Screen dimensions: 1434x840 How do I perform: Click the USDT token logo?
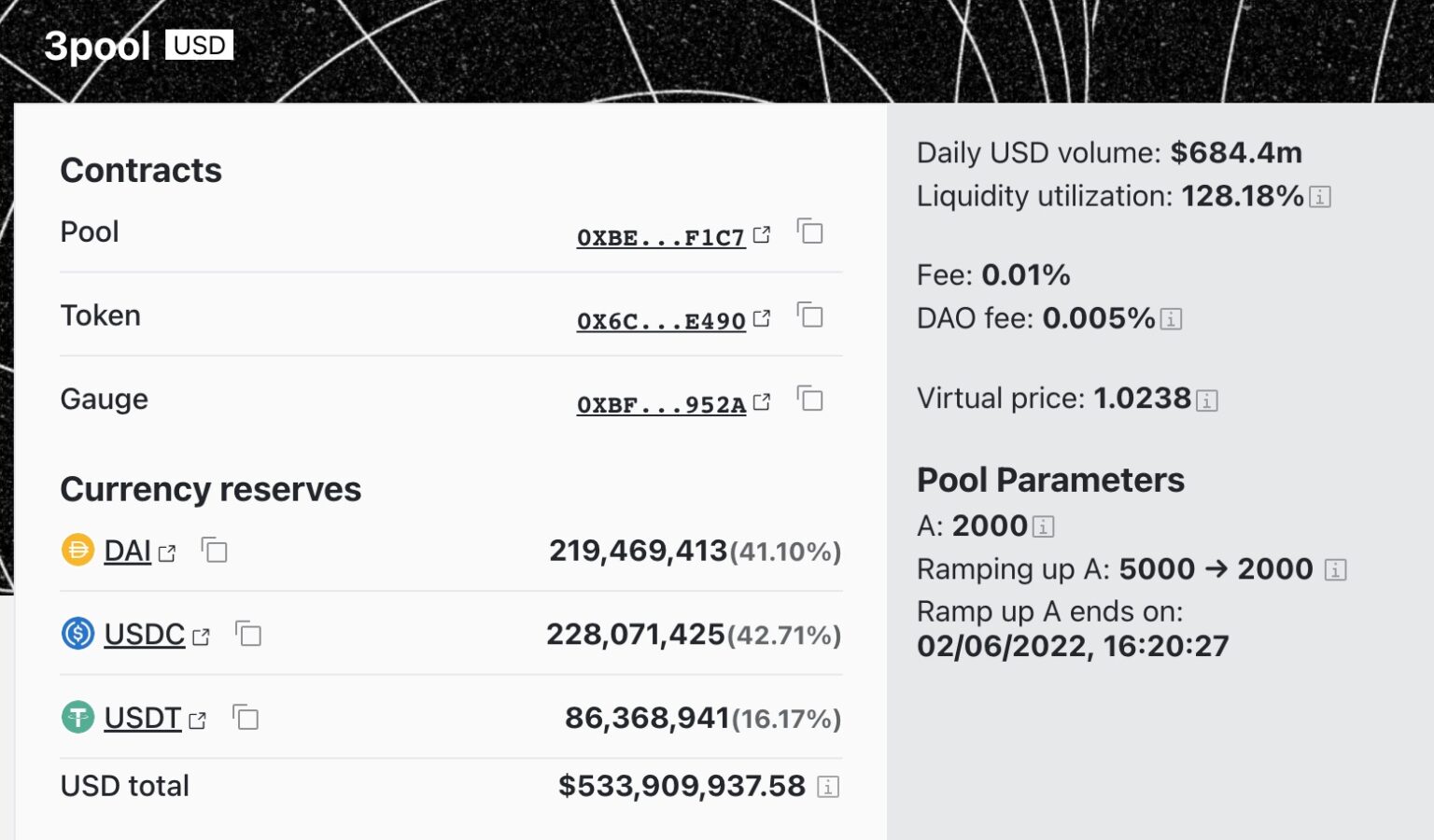(78, 719)
